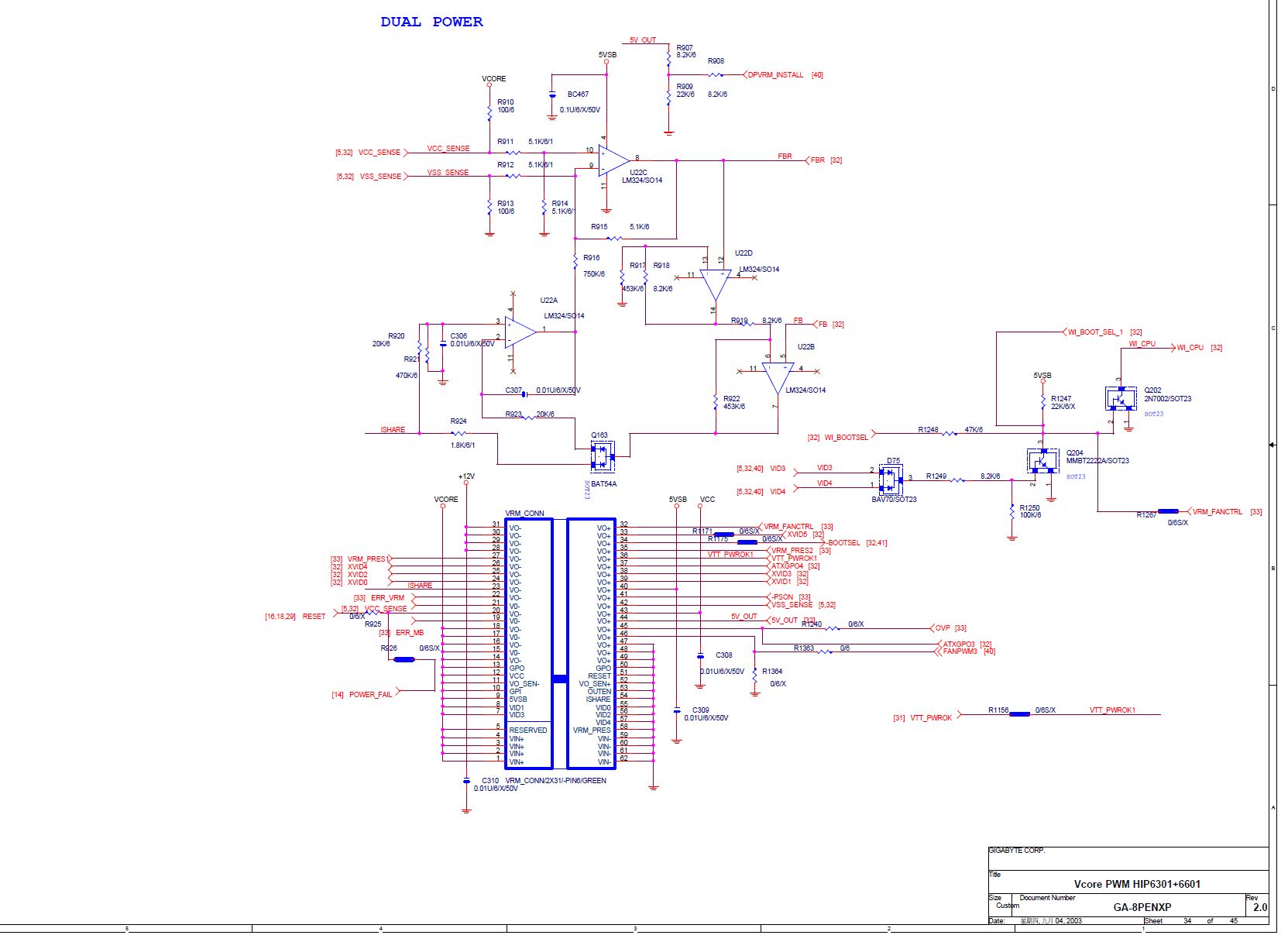1288x942 pixels.
Task: Click the U22C LM324 op-amp symbol
Action: [613, 160]
